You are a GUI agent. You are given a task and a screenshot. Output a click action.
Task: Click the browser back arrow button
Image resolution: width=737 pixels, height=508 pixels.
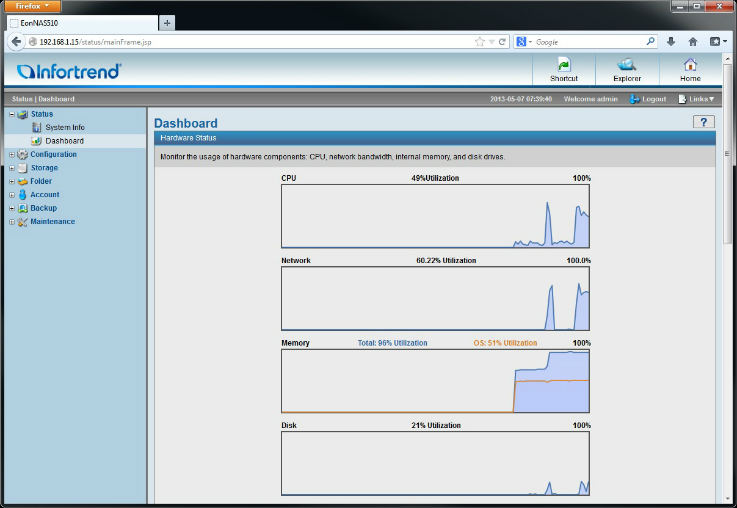[16, 41]
